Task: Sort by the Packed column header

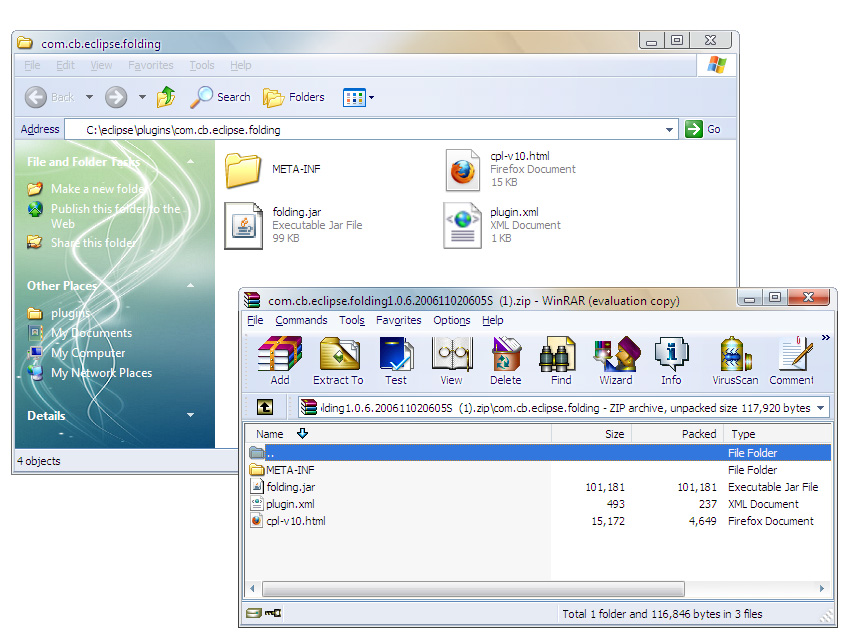Action: (677, 434)
